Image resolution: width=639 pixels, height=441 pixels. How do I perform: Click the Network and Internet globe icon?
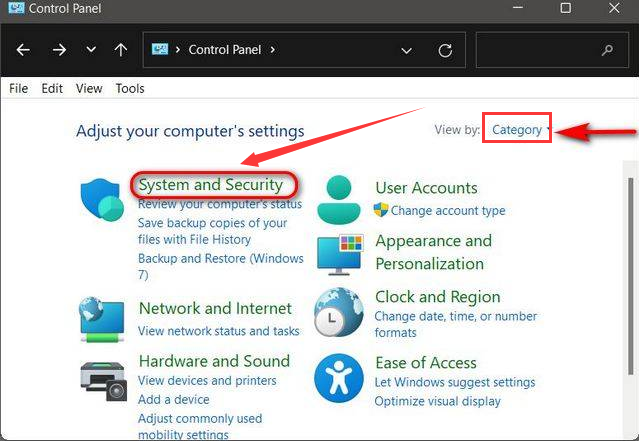103,319
